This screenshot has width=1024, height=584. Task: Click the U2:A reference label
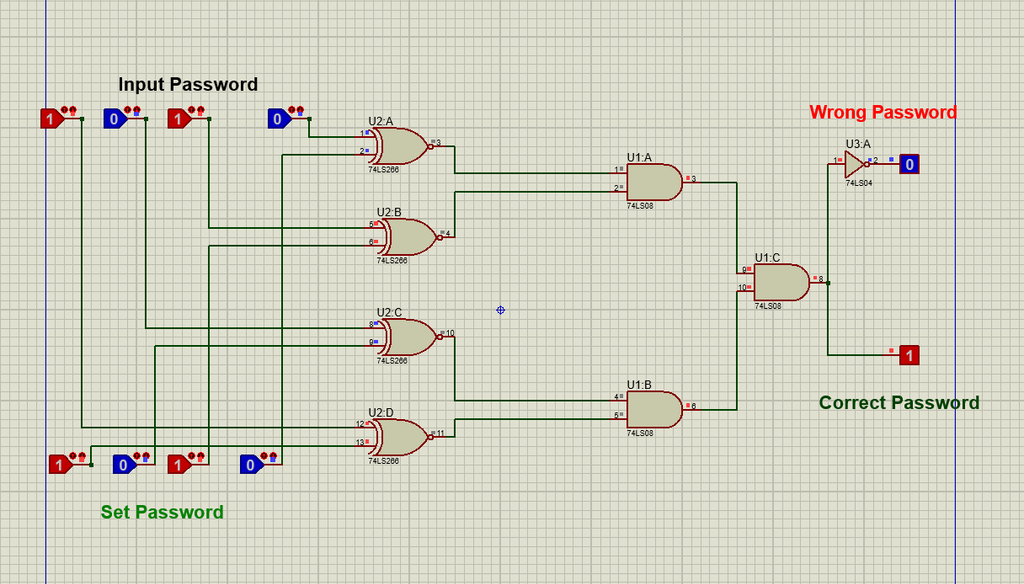(x=381, y=122)
